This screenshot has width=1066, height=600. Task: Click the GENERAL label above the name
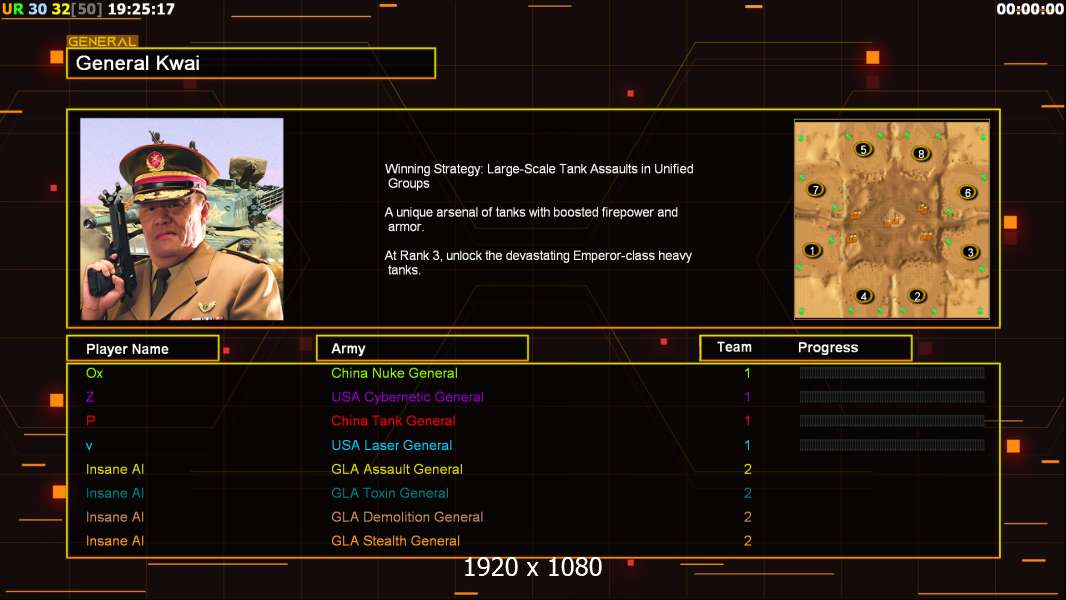tap(102, 41)
